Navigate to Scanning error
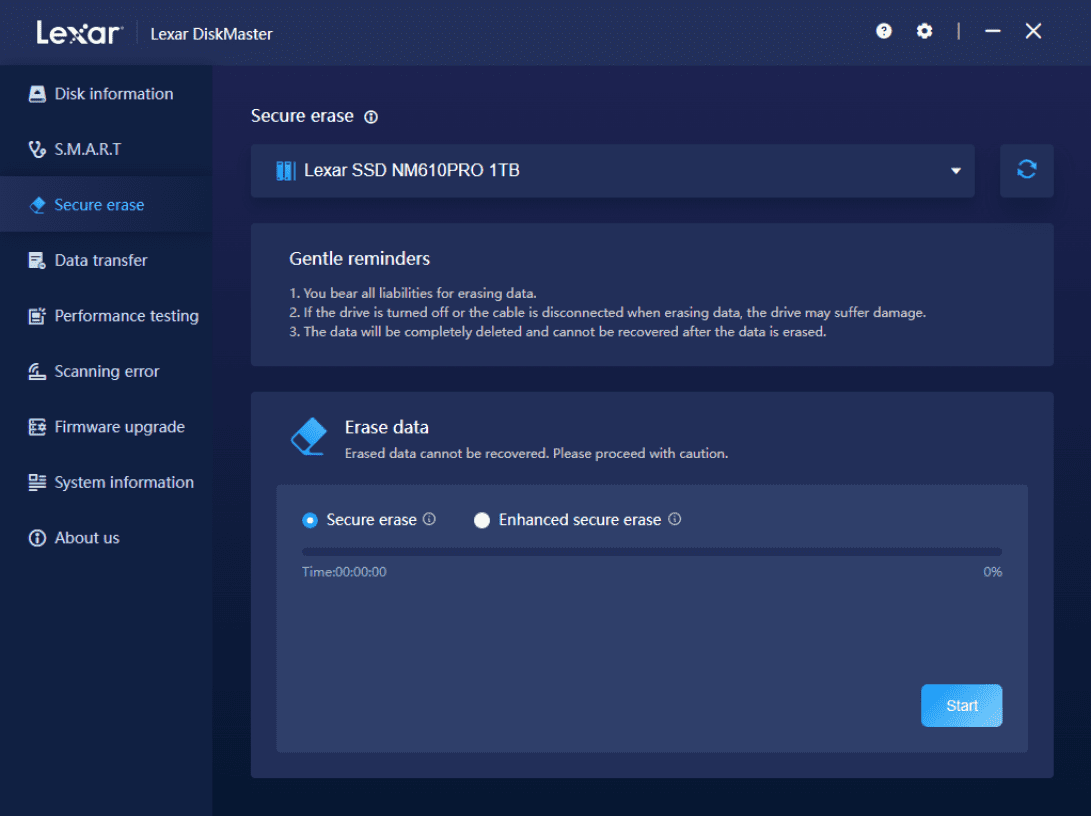This screenshot has height=816, width=1091. [x=106, y=371]
